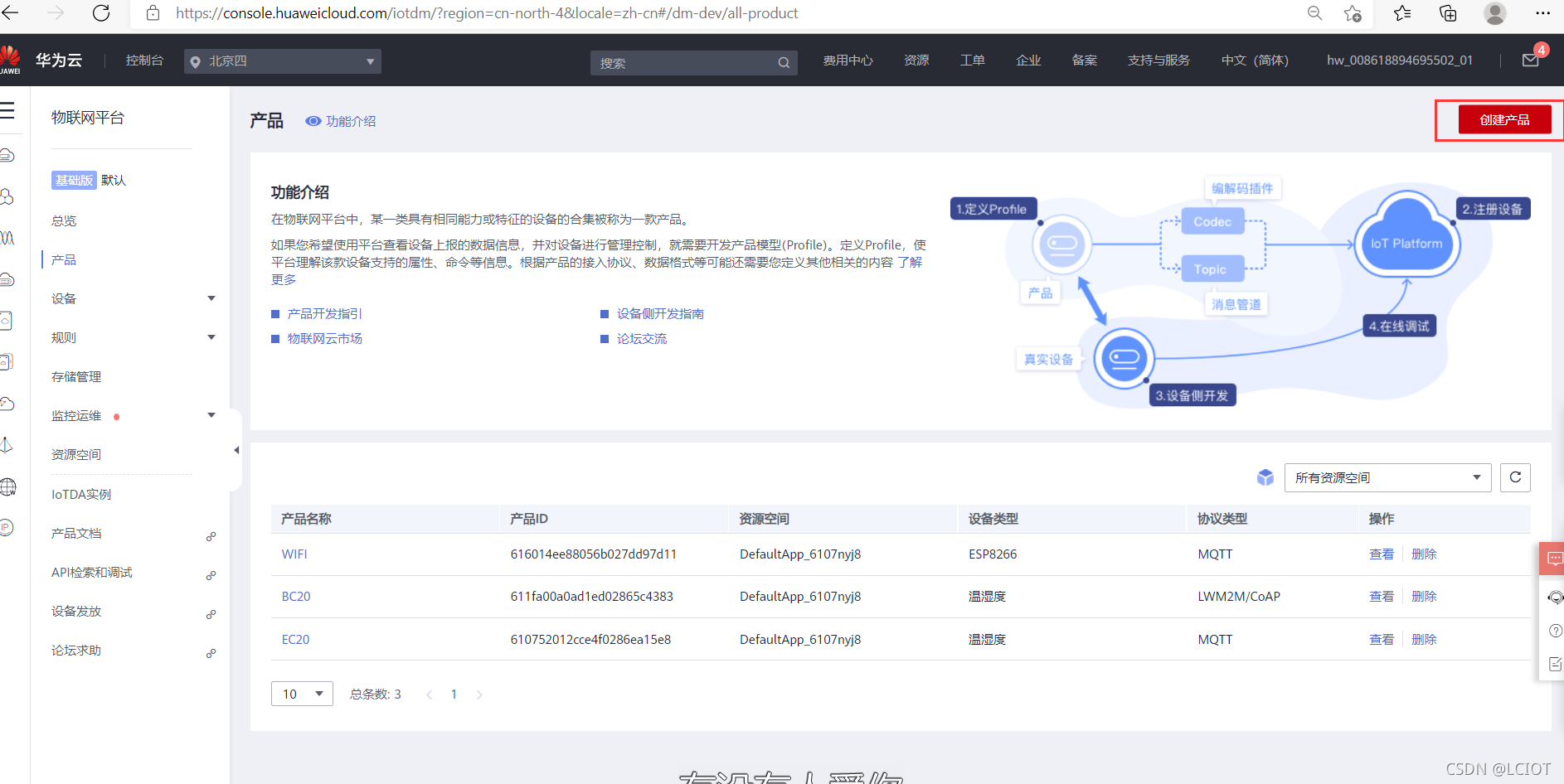Open the 中文 (简体) language menu

pyautogui.click(x=1255, y=60)
